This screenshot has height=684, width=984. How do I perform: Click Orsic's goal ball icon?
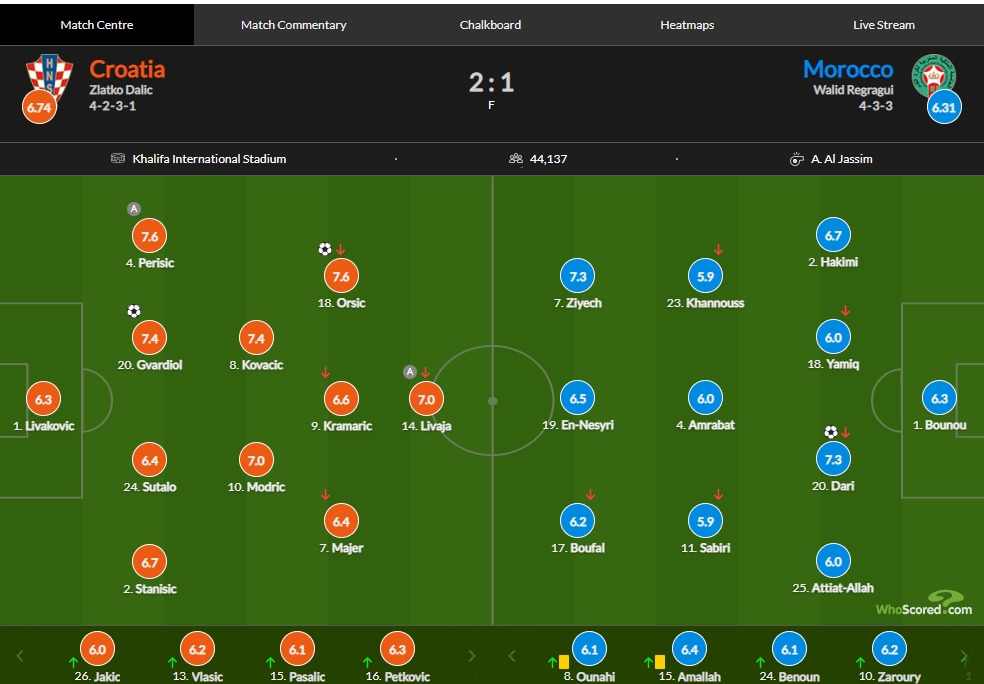click(x=324, y=249)
